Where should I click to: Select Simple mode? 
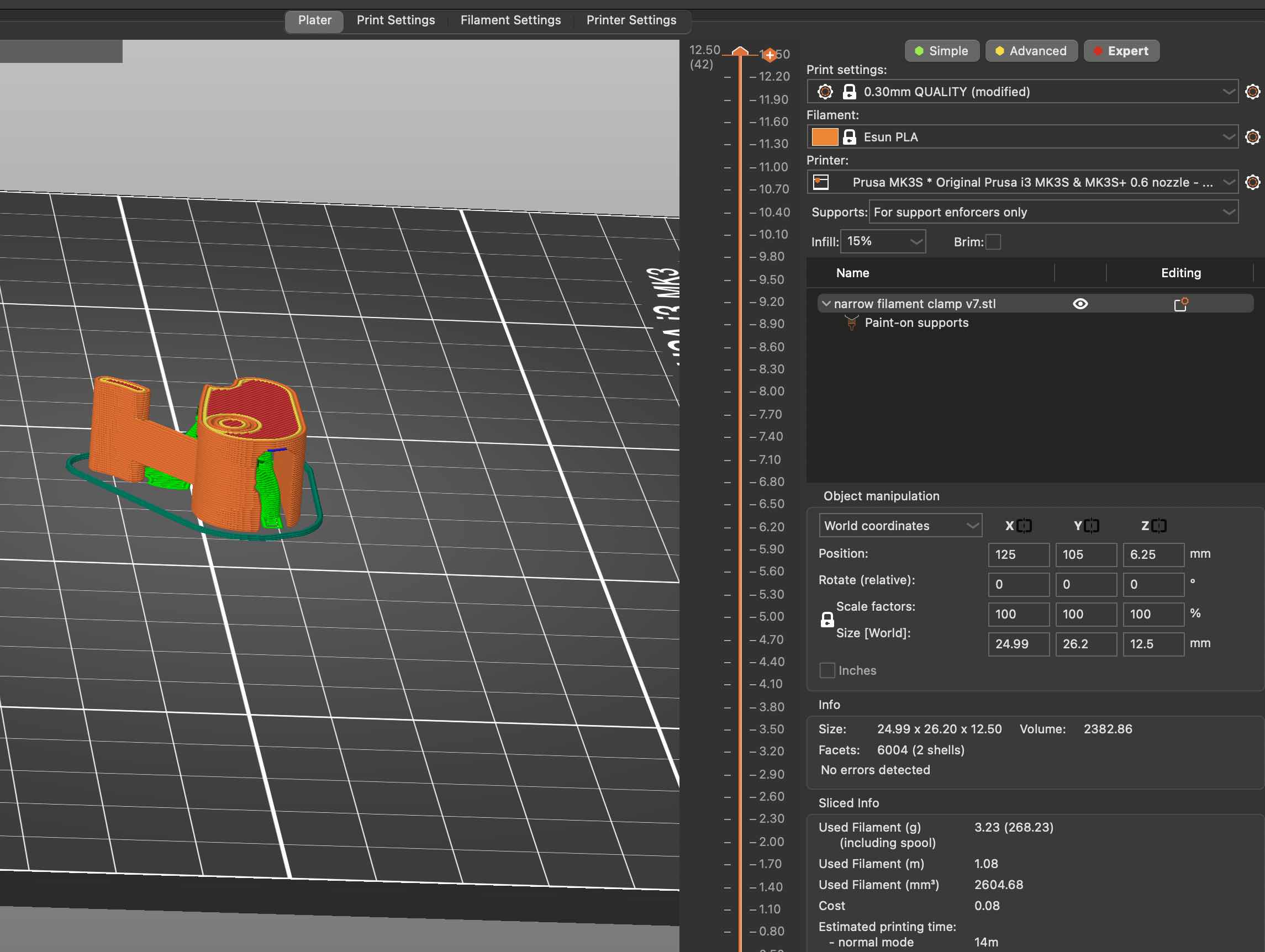(942, 51)
